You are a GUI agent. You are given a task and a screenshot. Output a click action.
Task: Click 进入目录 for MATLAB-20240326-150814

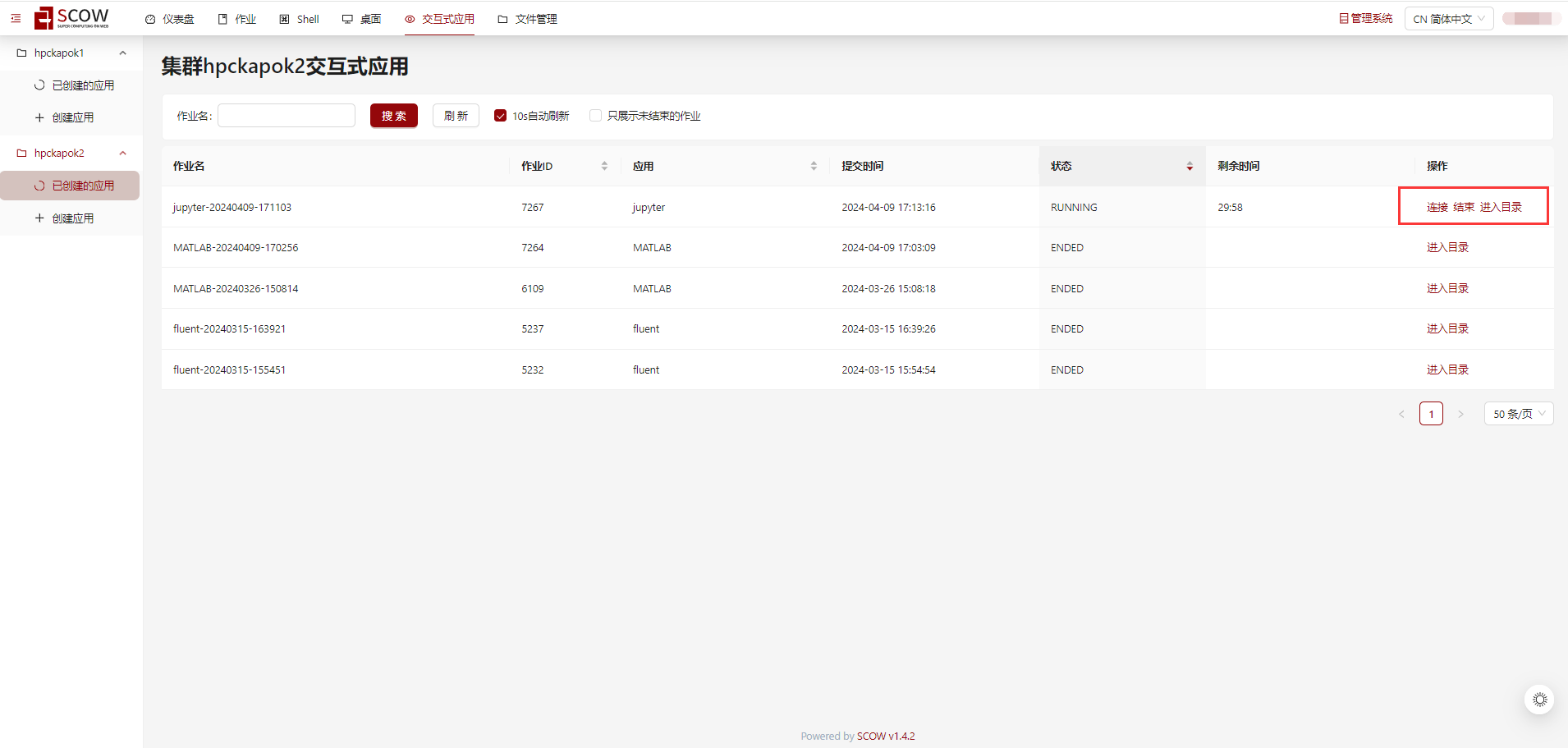click(x=1447, y=288)
